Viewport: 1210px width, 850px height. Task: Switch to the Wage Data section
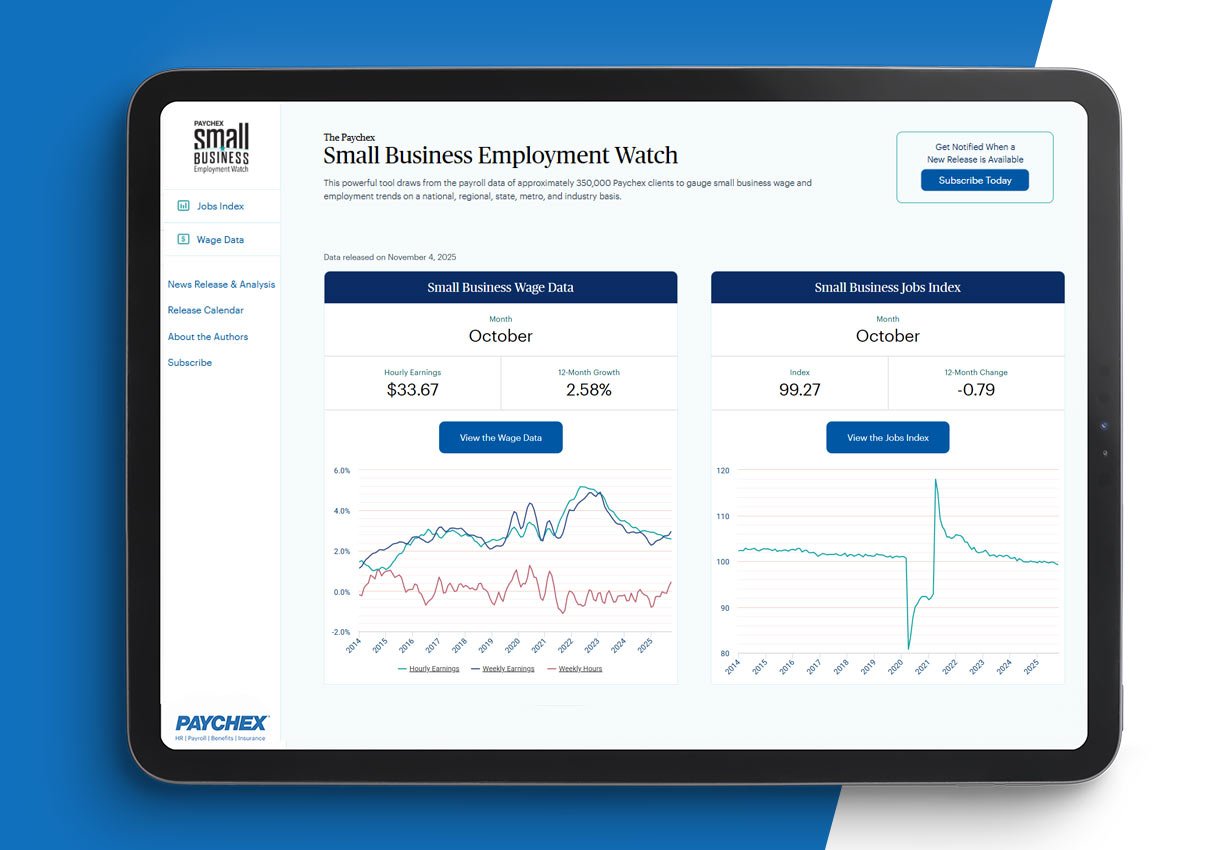215,239
